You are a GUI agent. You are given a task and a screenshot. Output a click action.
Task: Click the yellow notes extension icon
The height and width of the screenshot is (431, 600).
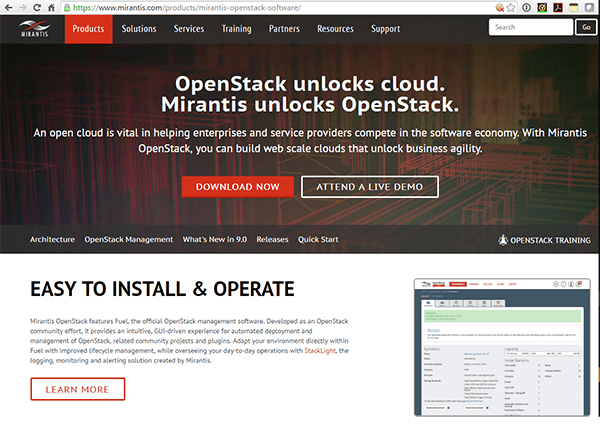pos(573,7)
